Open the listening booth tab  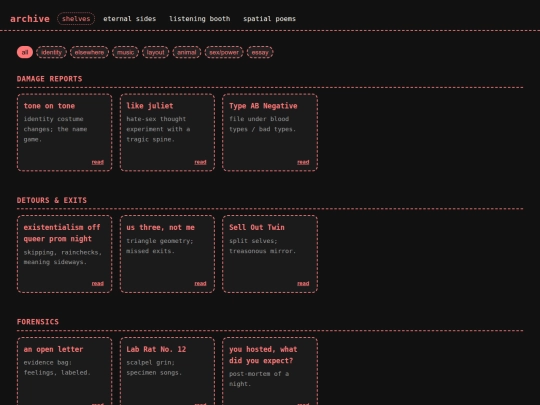pyautogui.click(x=200, y=19)
